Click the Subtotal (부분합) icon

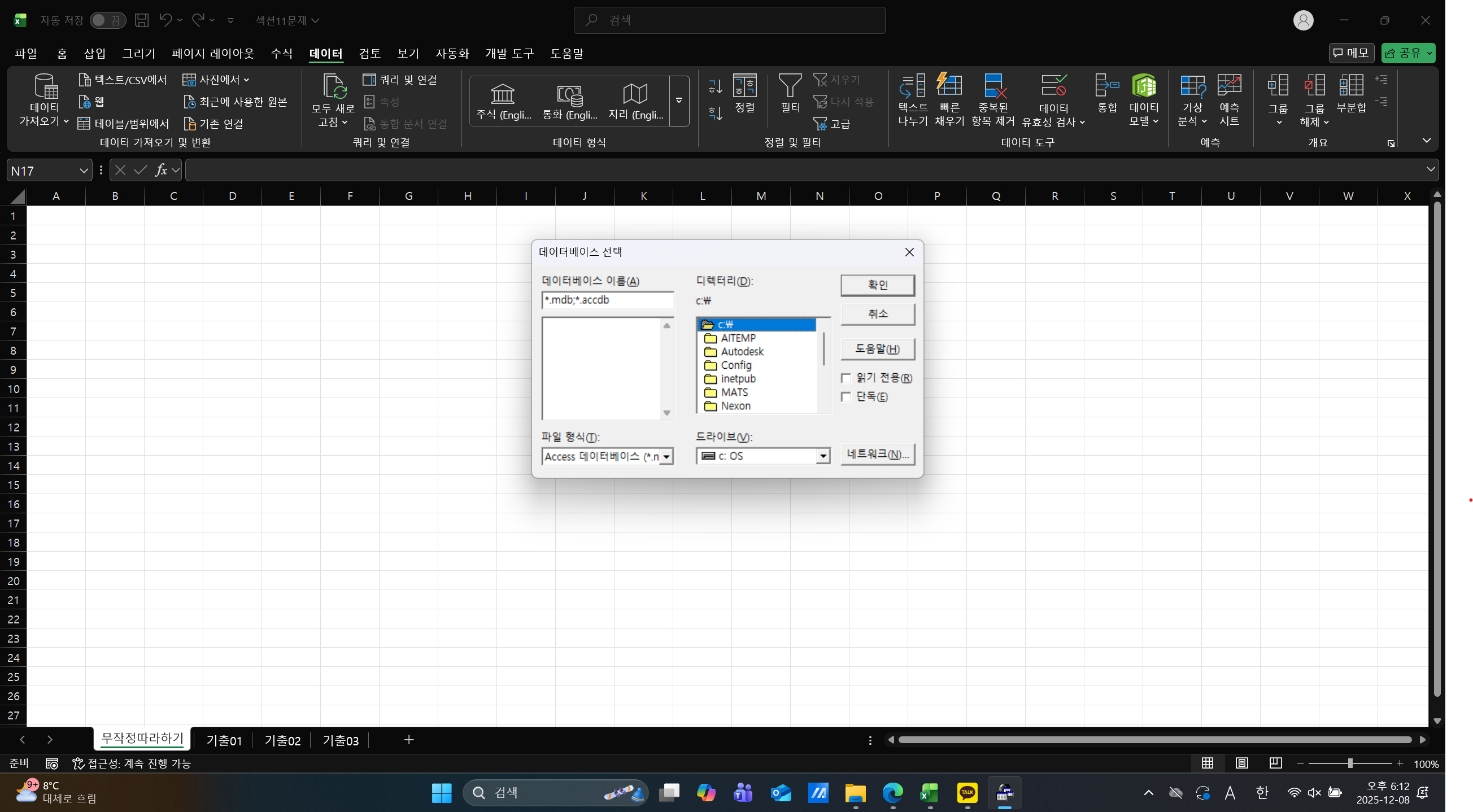1350,86
